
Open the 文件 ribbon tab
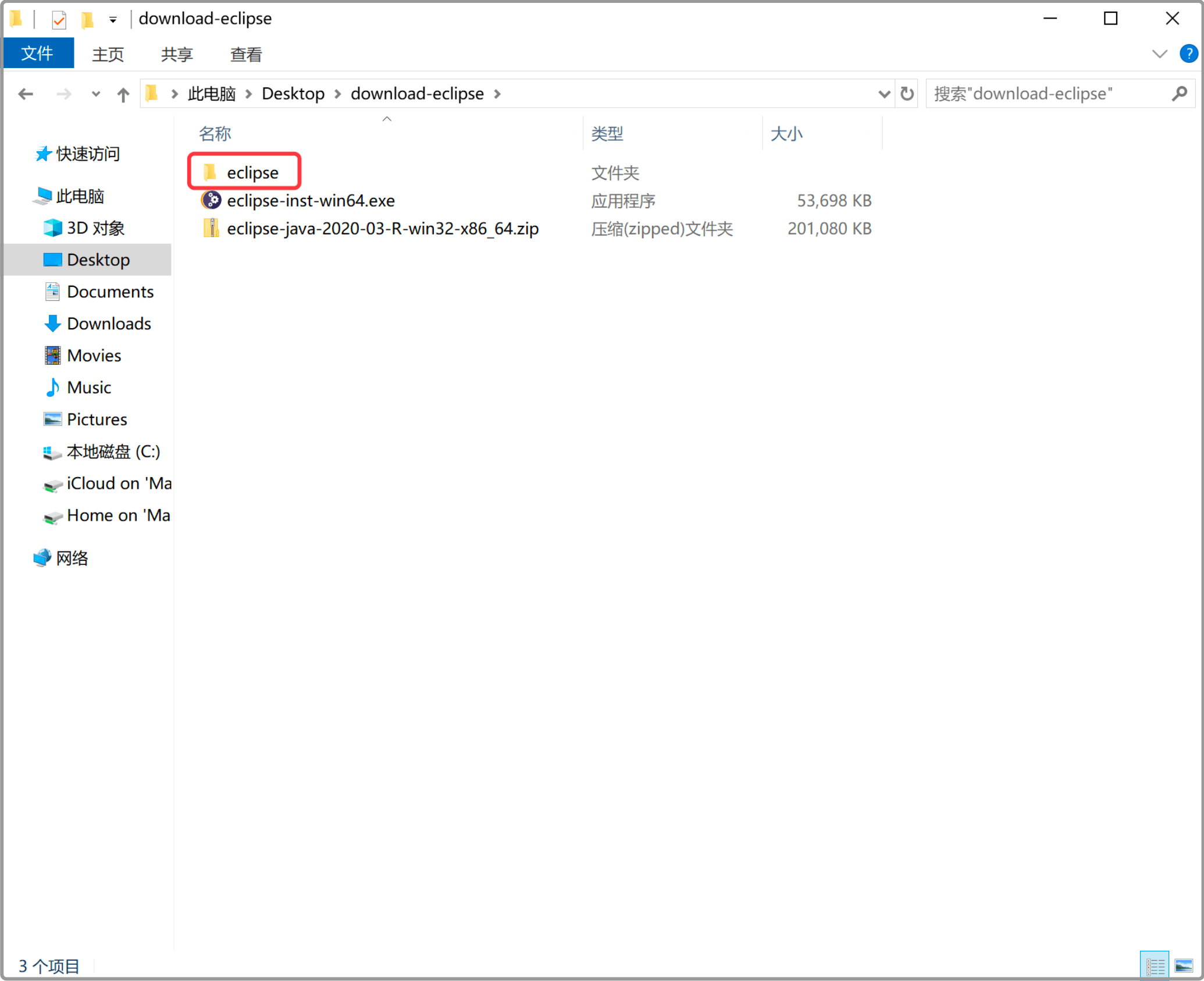[x=38, y=54]
